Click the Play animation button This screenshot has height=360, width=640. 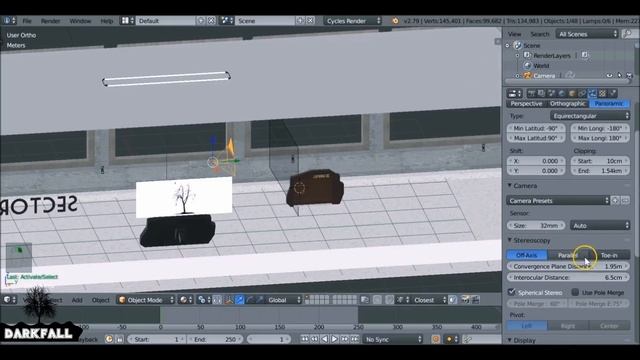[x=334, y=339]
